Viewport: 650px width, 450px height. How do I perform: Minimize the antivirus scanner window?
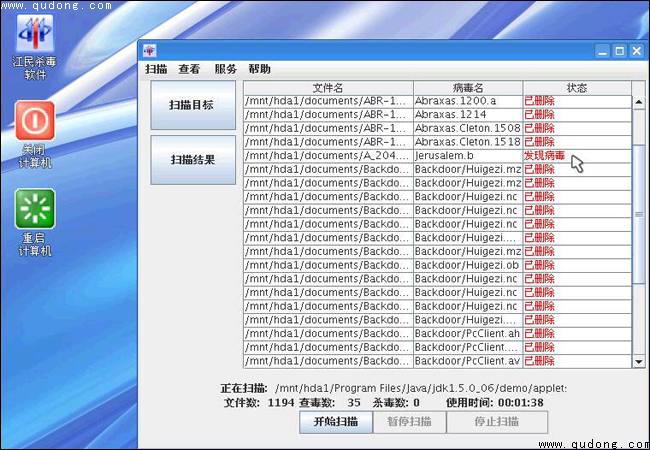pyautogui.click(x=602, y=51)
